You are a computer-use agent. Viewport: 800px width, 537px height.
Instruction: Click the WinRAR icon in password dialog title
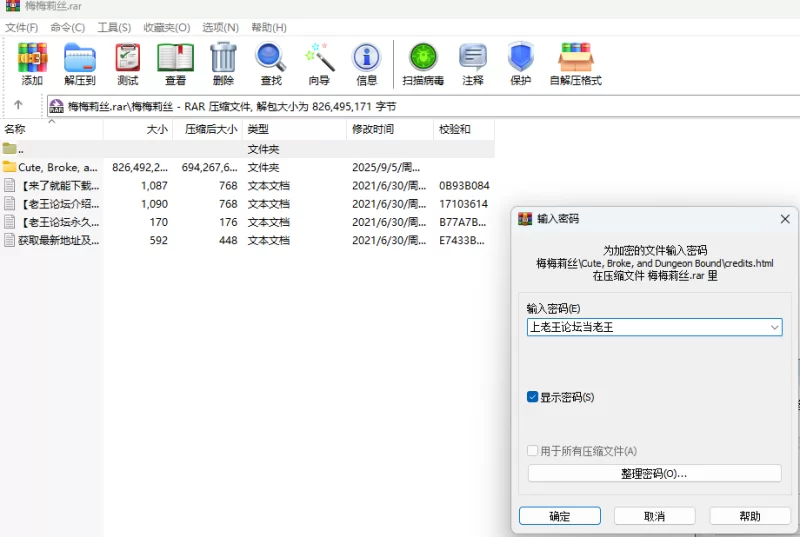(x=525, y=219)
